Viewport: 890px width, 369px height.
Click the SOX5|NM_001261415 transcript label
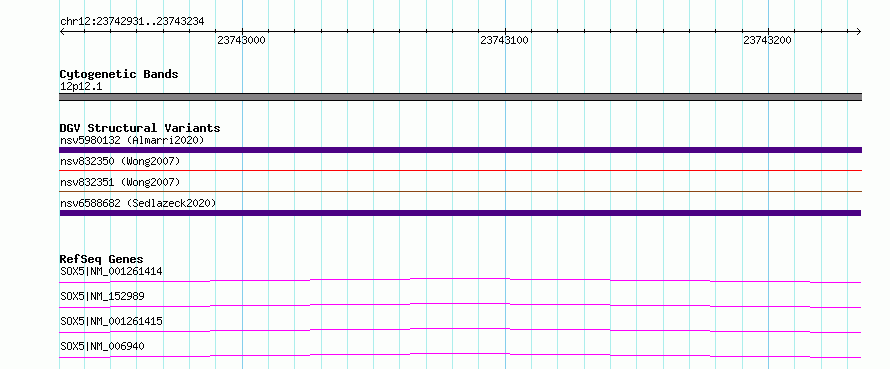[x=111, y=321]
